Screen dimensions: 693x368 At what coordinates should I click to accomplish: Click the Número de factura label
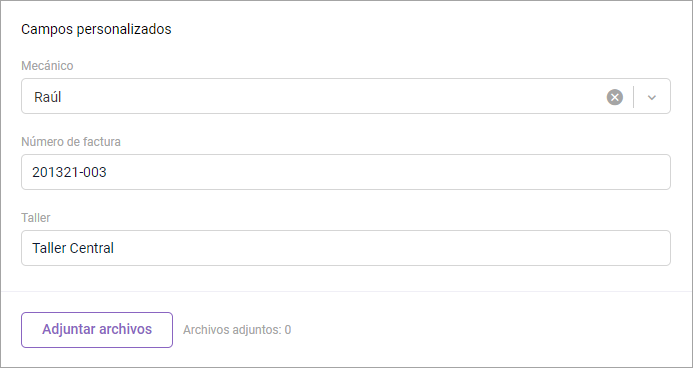71,142
